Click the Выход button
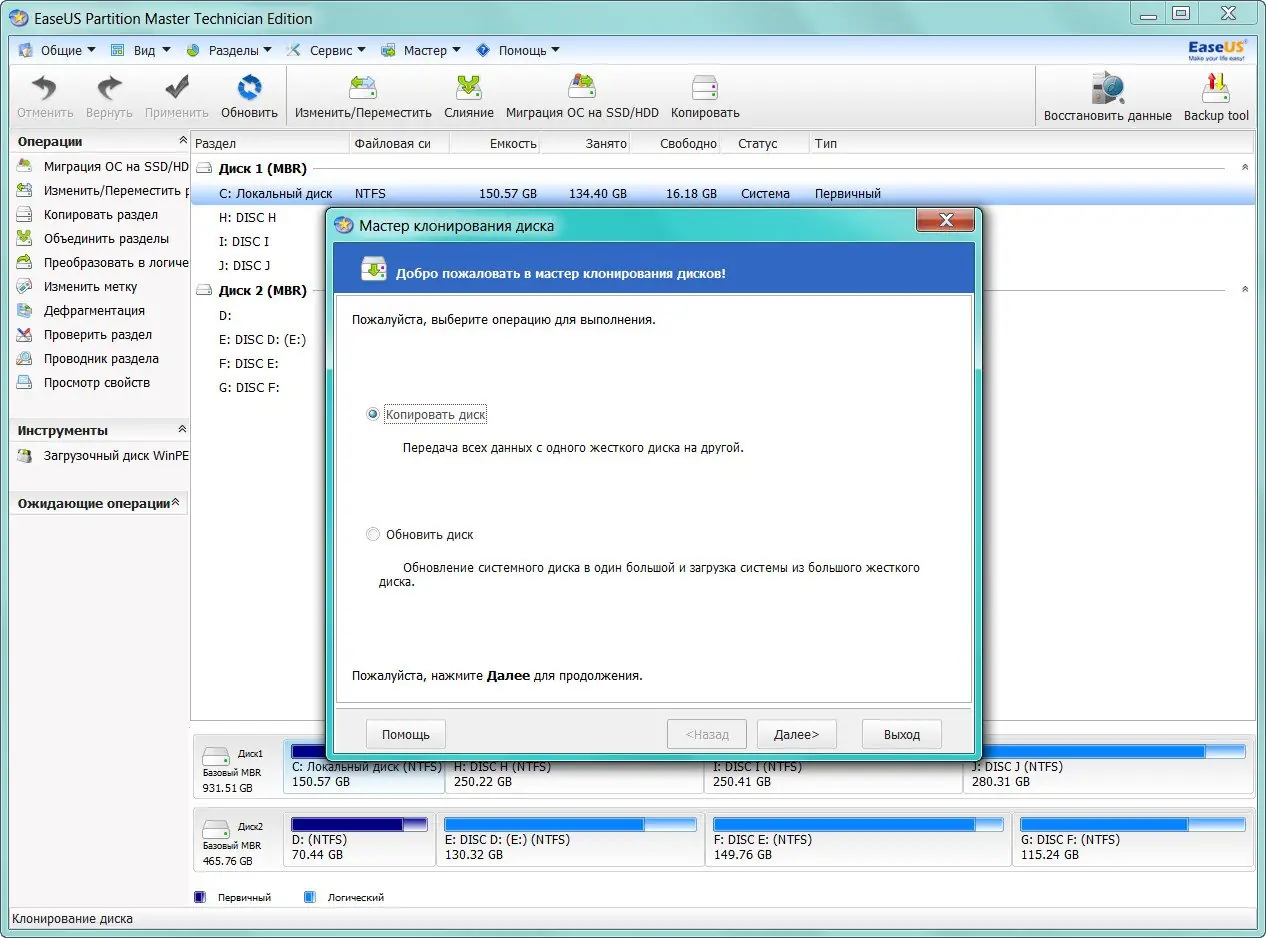1266x938 pixels. tap(901, 734)
